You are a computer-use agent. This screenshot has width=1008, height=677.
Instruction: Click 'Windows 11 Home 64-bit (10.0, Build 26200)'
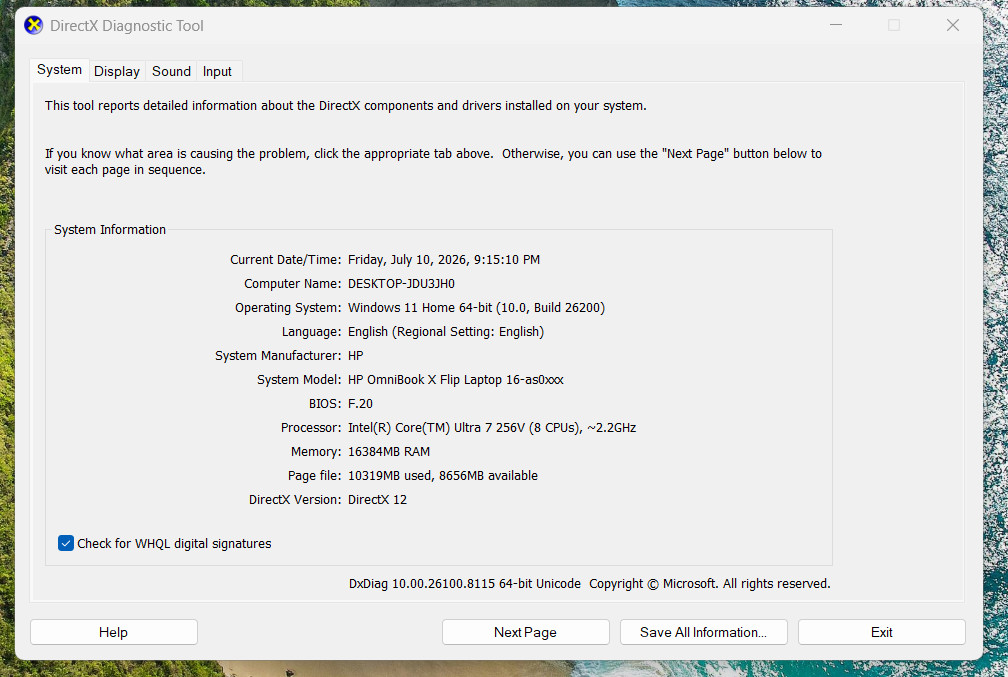click(476, 308)
